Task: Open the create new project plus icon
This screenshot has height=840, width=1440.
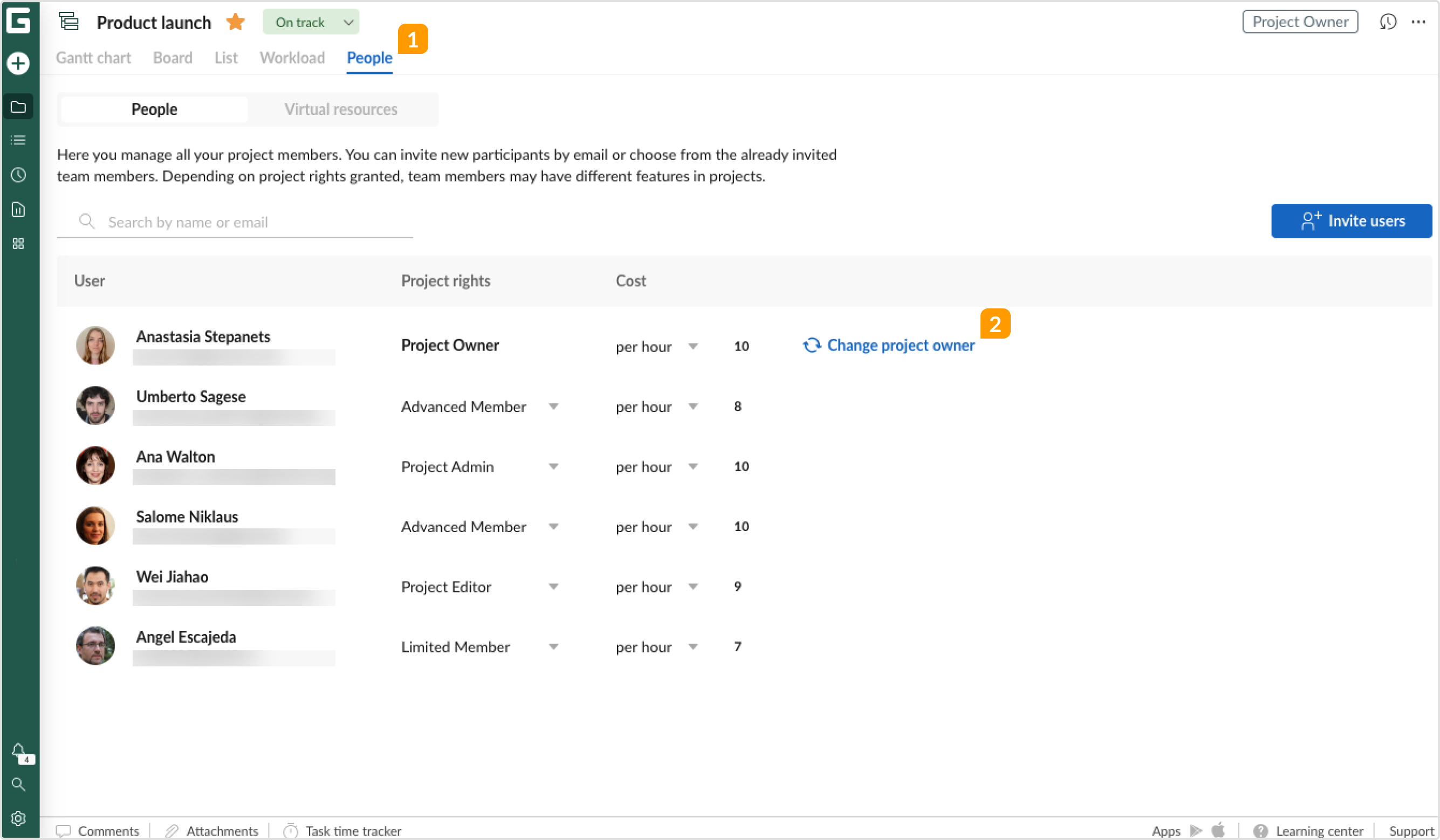Action: pos(18,64)
